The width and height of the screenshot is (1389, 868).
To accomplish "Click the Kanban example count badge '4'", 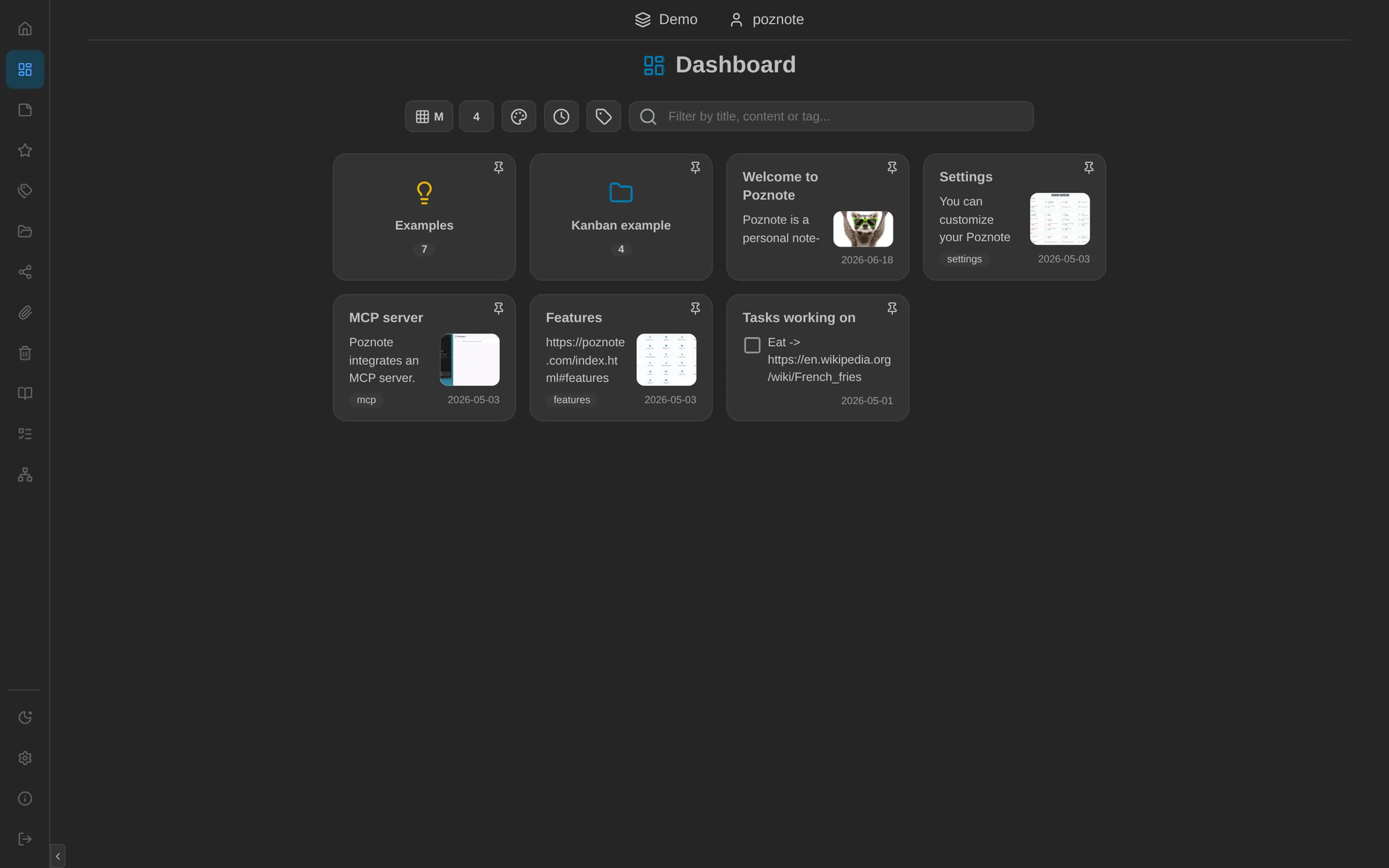I will coord(621,250).
